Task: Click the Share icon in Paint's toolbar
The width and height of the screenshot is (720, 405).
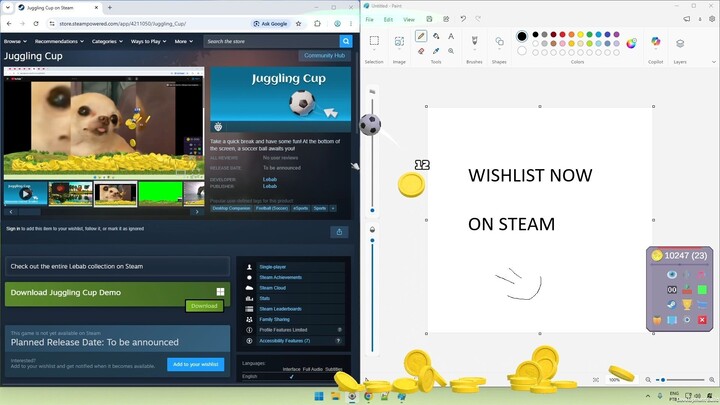Action: (x=446, y=19)
